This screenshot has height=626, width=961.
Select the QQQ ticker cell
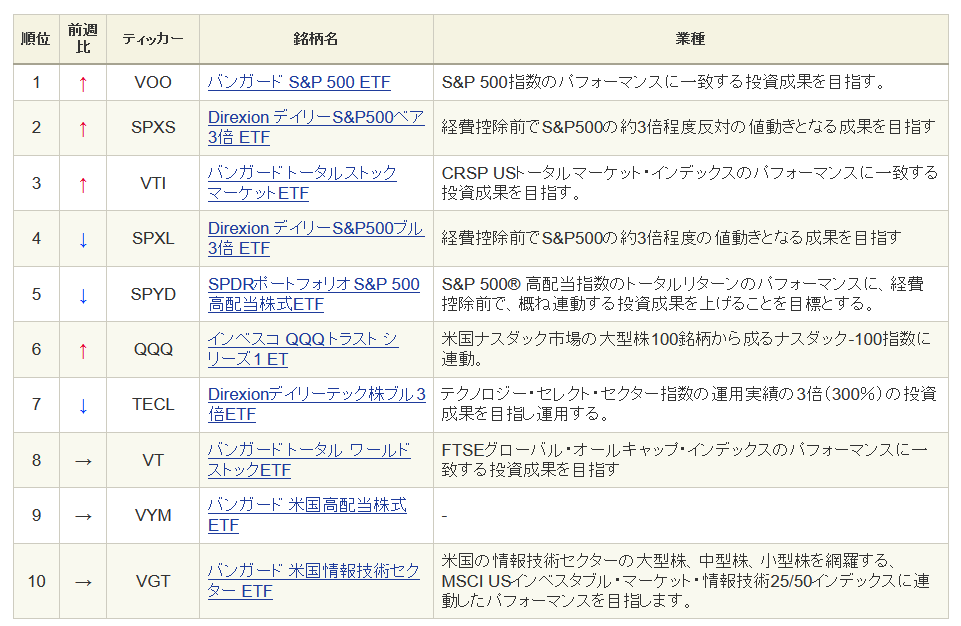[x=153, y=349]
